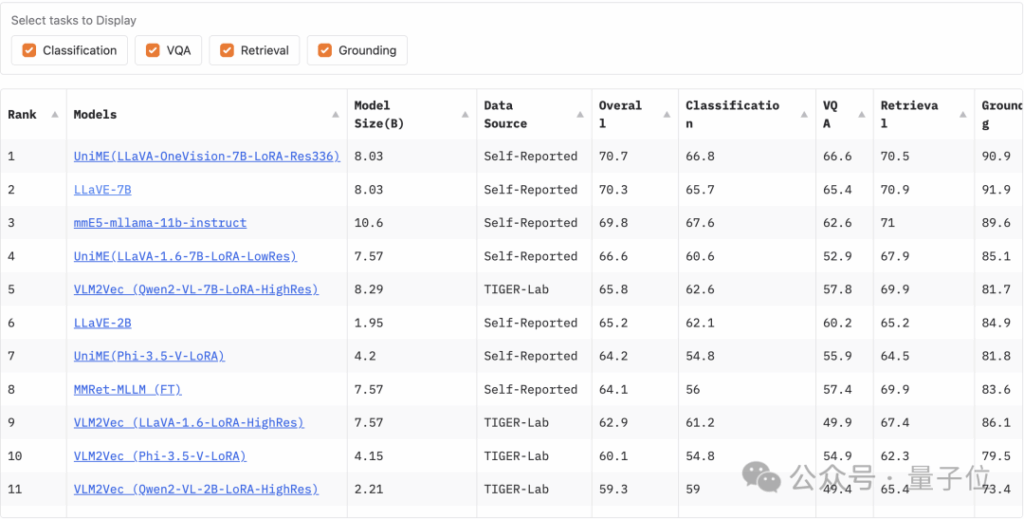Toggle the VQA task checkbox
This screenshot has height=519, width=1024.
(153, 50)
